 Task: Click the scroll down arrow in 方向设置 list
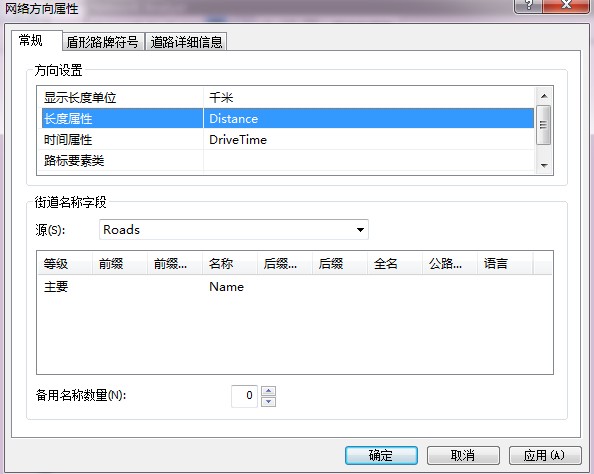(544, 166)
